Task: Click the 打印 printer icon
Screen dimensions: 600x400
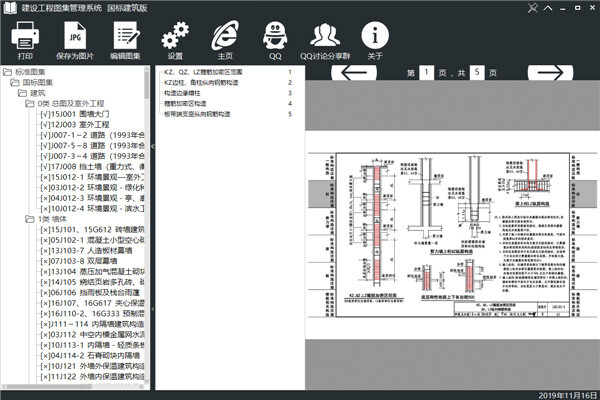Action: 25,35
